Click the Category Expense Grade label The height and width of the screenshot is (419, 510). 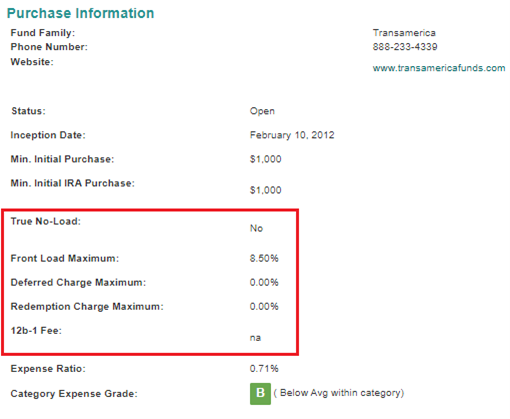coord(74,394)
